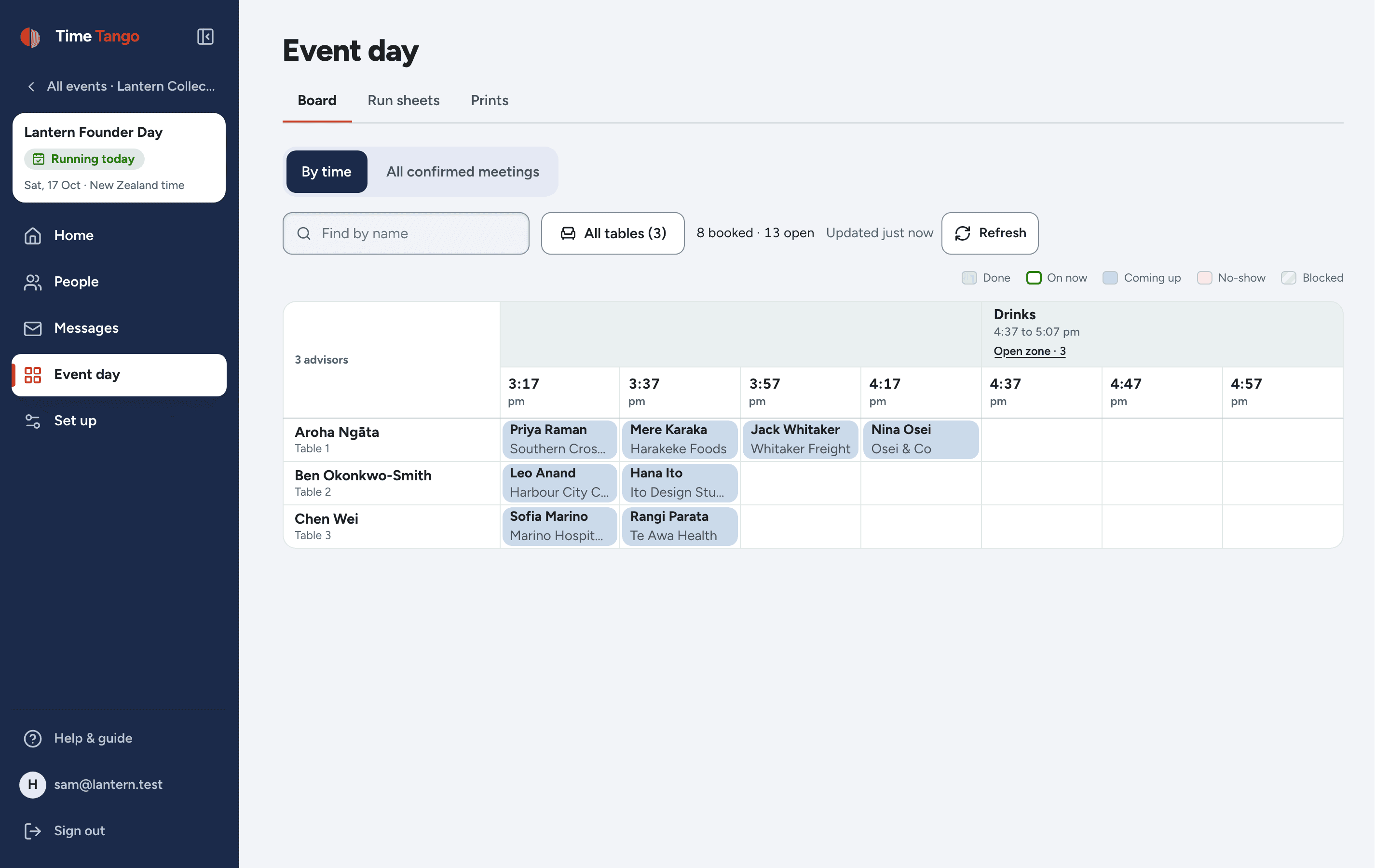Click the Set up sliders icon
Image resolution: width=1389 pixels, height=868 pixels.
[33, 421]
